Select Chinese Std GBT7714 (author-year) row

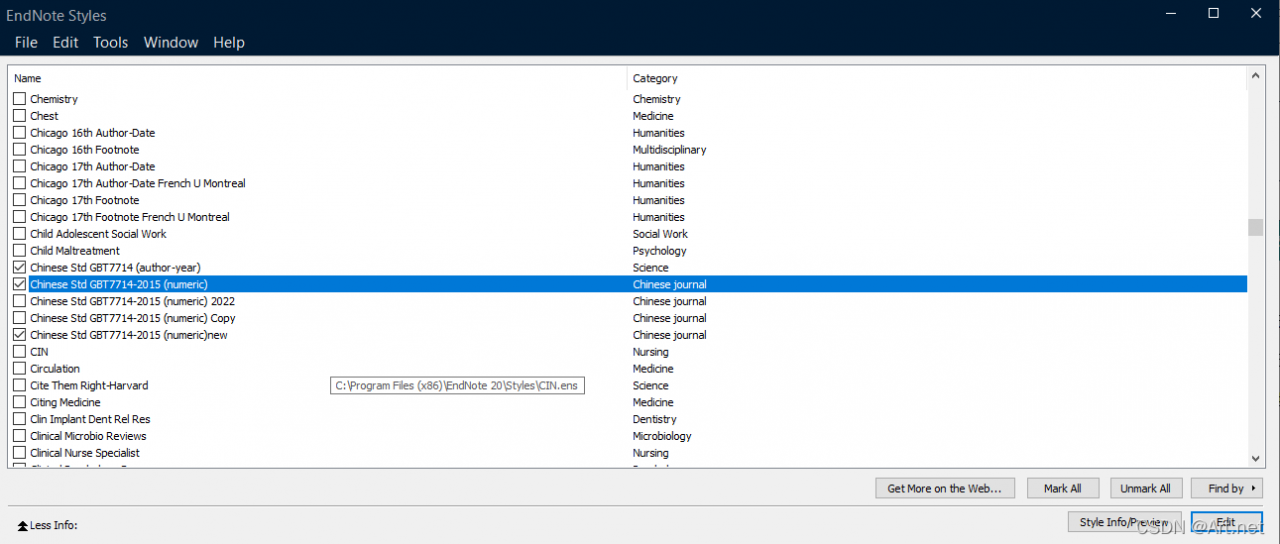[x=628, y=268]
